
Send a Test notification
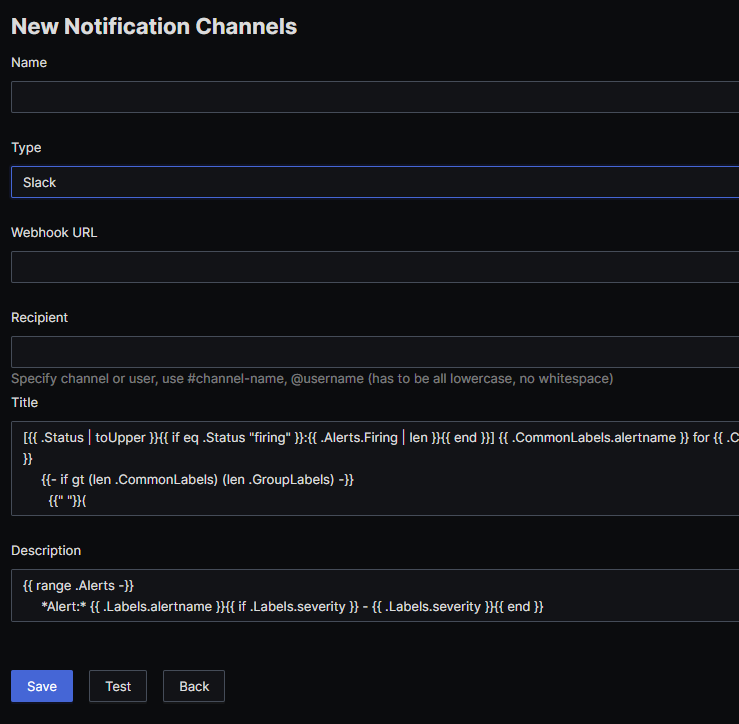coord(118,686)
